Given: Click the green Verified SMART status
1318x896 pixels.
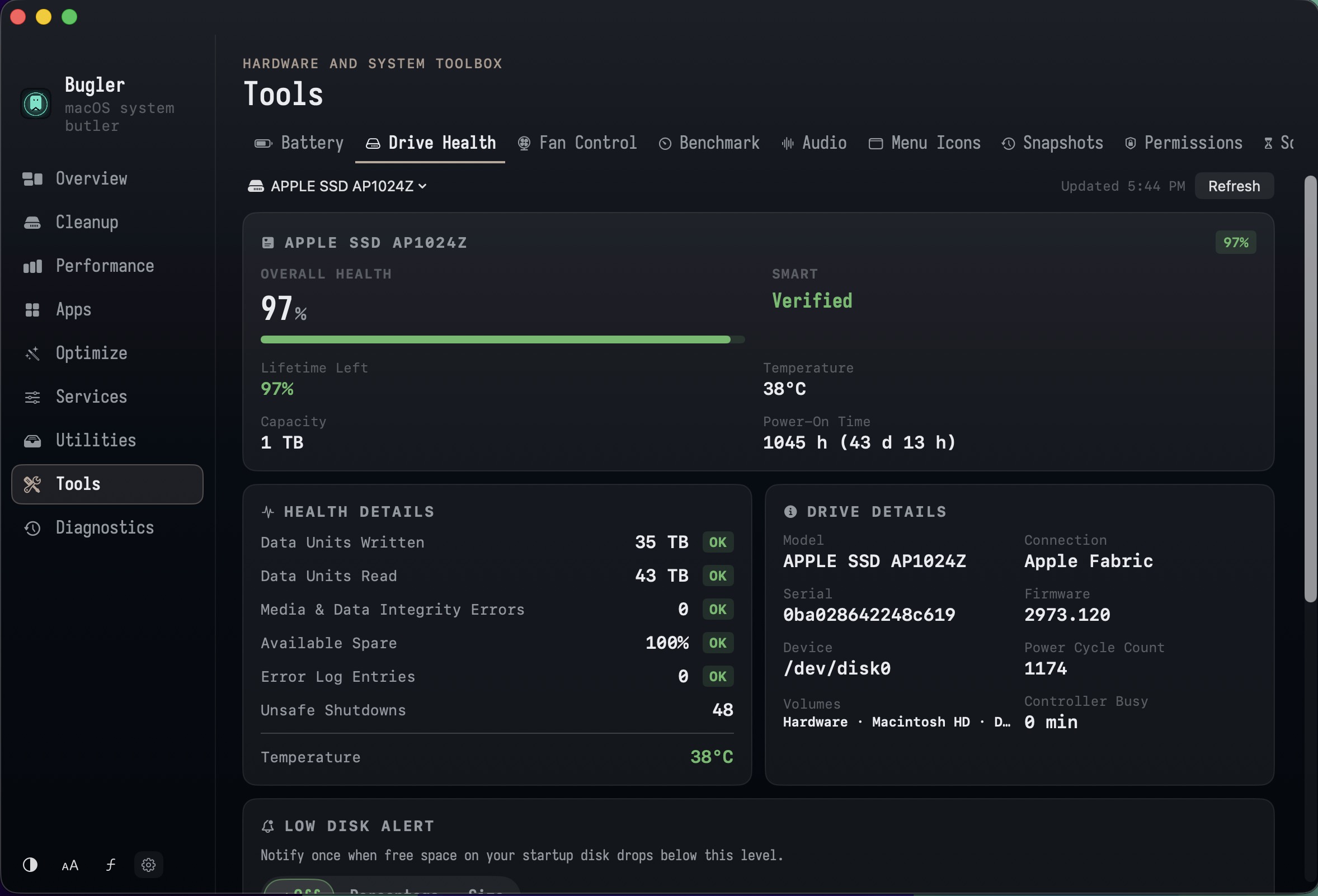Looking at the screenshot, I should coord(812,300).
